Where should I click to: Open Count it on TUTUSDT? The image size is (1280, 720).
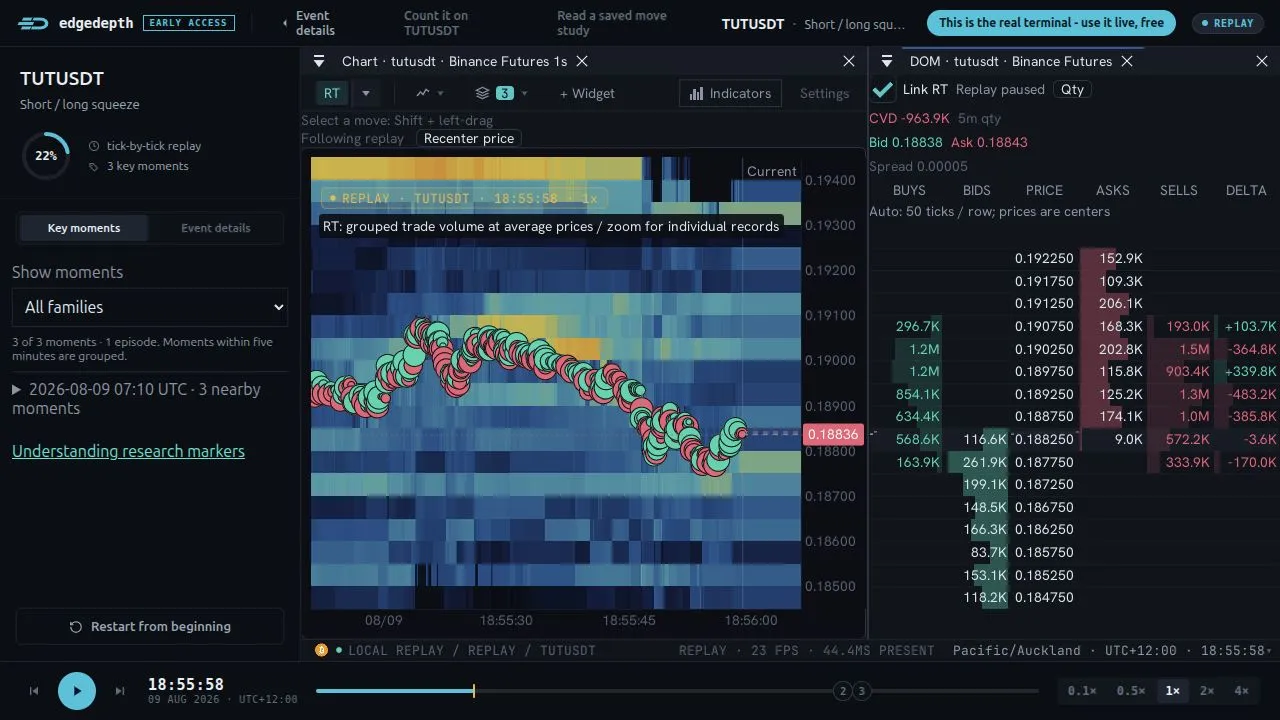[x=436, y=23]
